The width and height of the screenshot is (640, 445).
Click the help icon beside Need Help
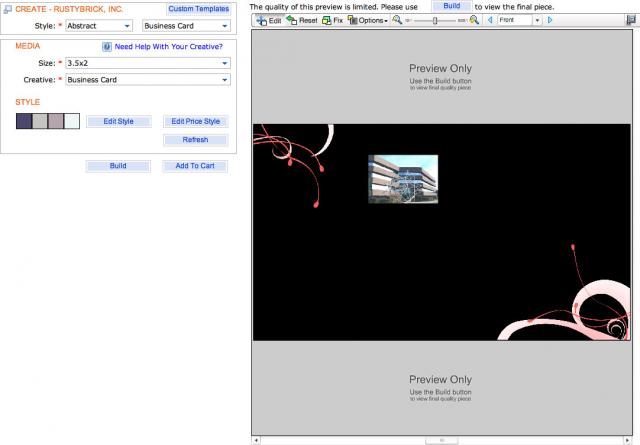(107, 47)
